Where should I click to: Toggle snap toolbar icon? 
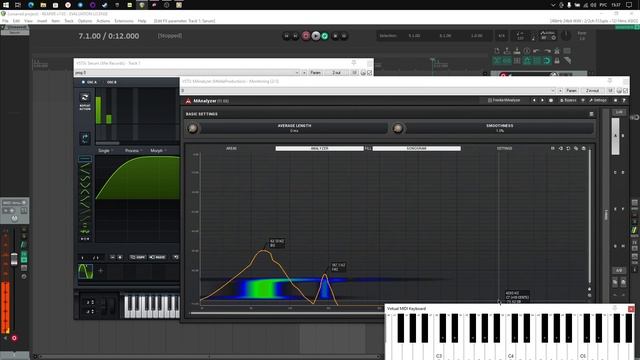tap(547, 61)
